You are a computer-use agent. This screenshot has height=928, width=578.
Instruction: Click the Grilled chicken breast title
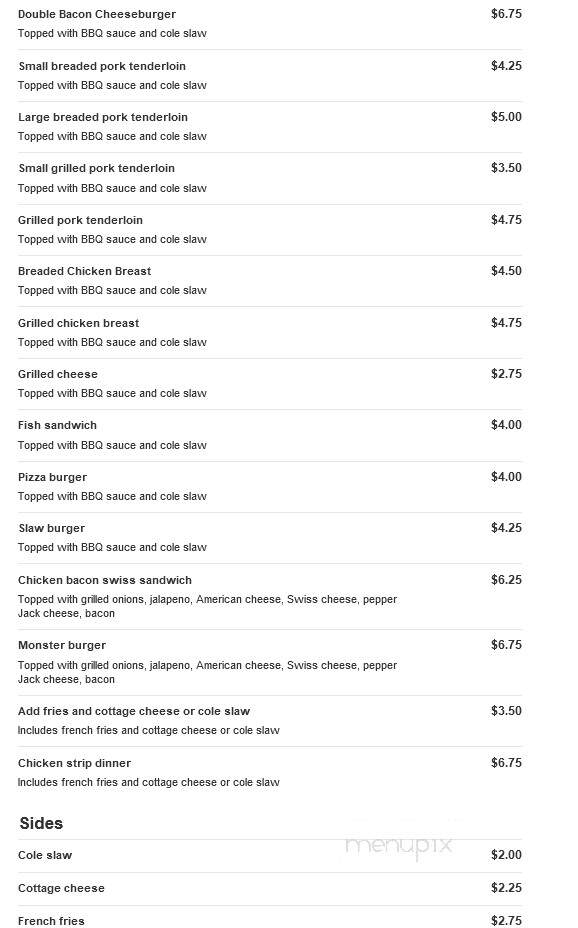pyautogui.click(x=78, y=323)
